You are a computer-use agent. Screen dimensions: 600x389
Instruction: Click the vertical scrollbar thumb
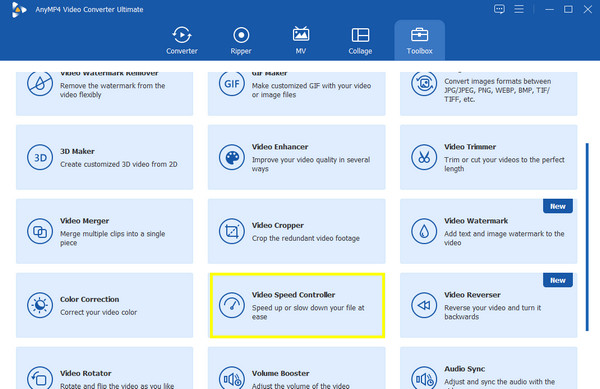point(587,237)
